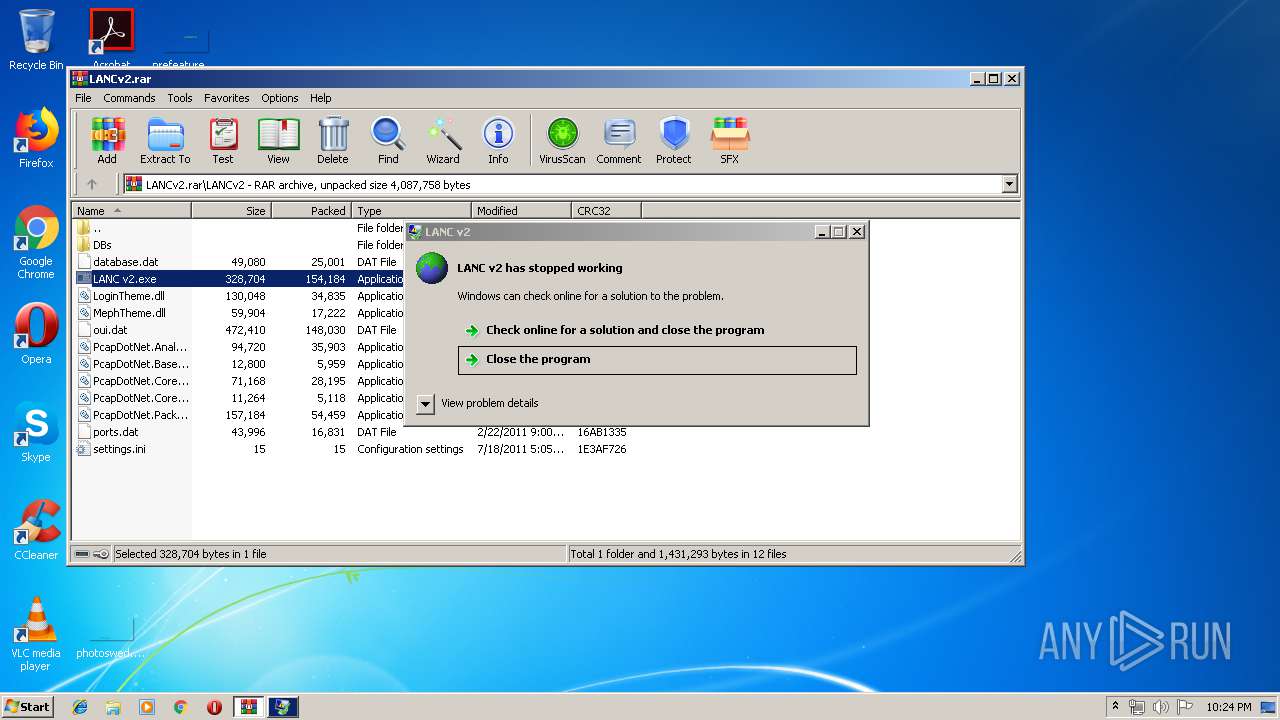Click the SFX toolbar icon

730,140
